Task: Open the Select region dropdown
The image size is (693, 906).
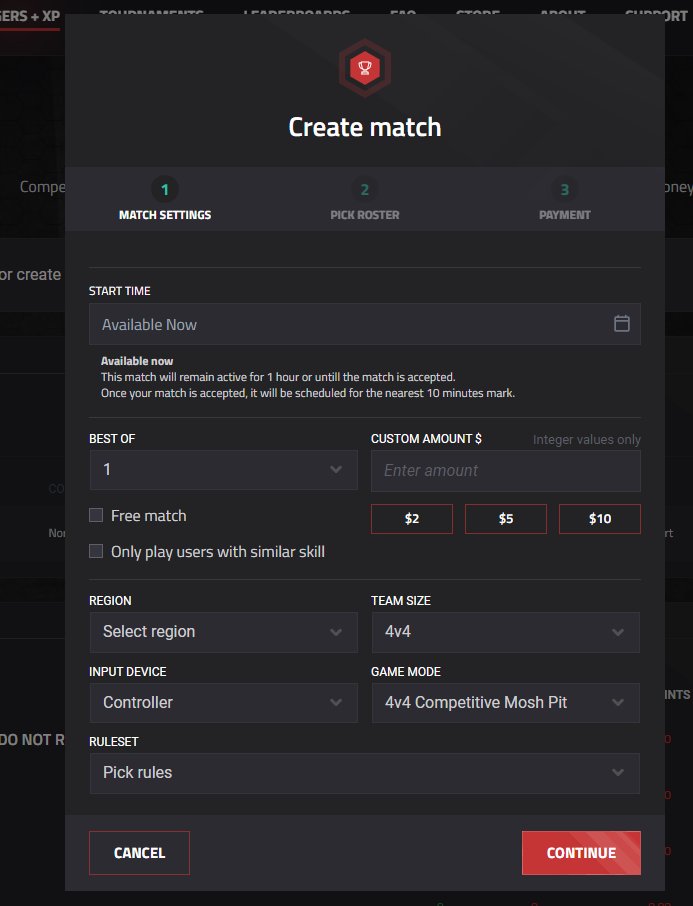Action: point(224,632)
